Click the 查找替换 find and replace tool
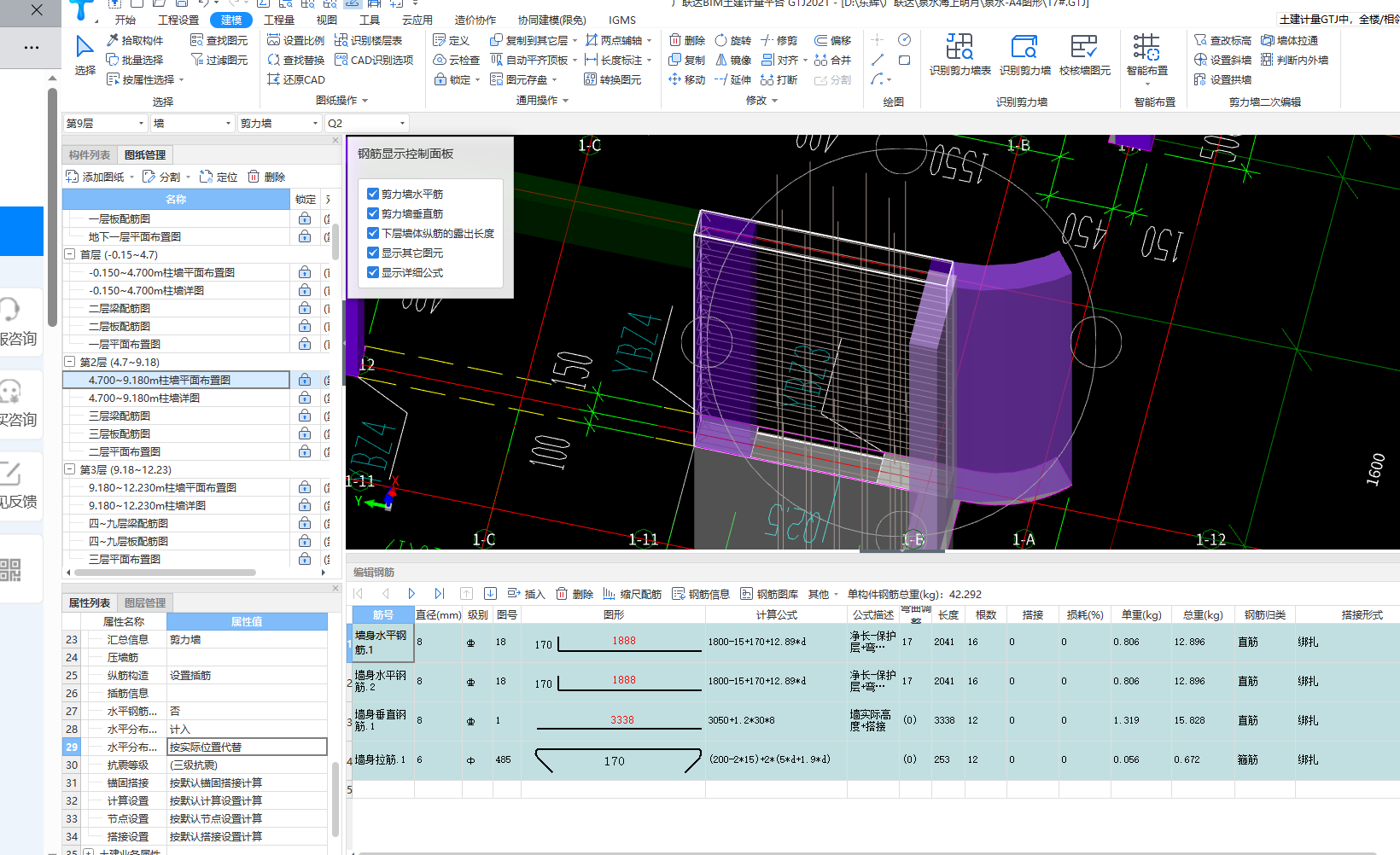Screen dimensions: 1400x855 (x=295, y=60)
